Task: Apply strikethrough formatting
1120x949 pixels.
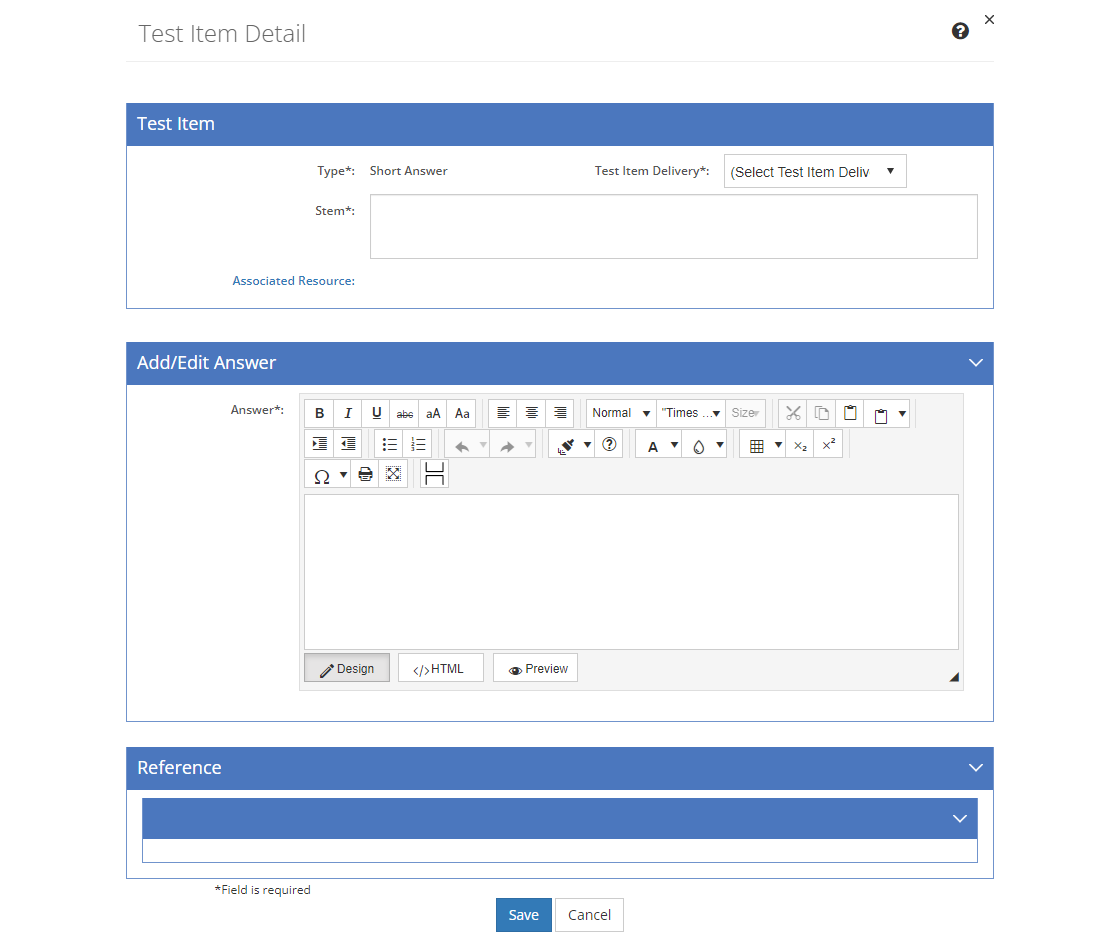Action: (x=405, y=413)
